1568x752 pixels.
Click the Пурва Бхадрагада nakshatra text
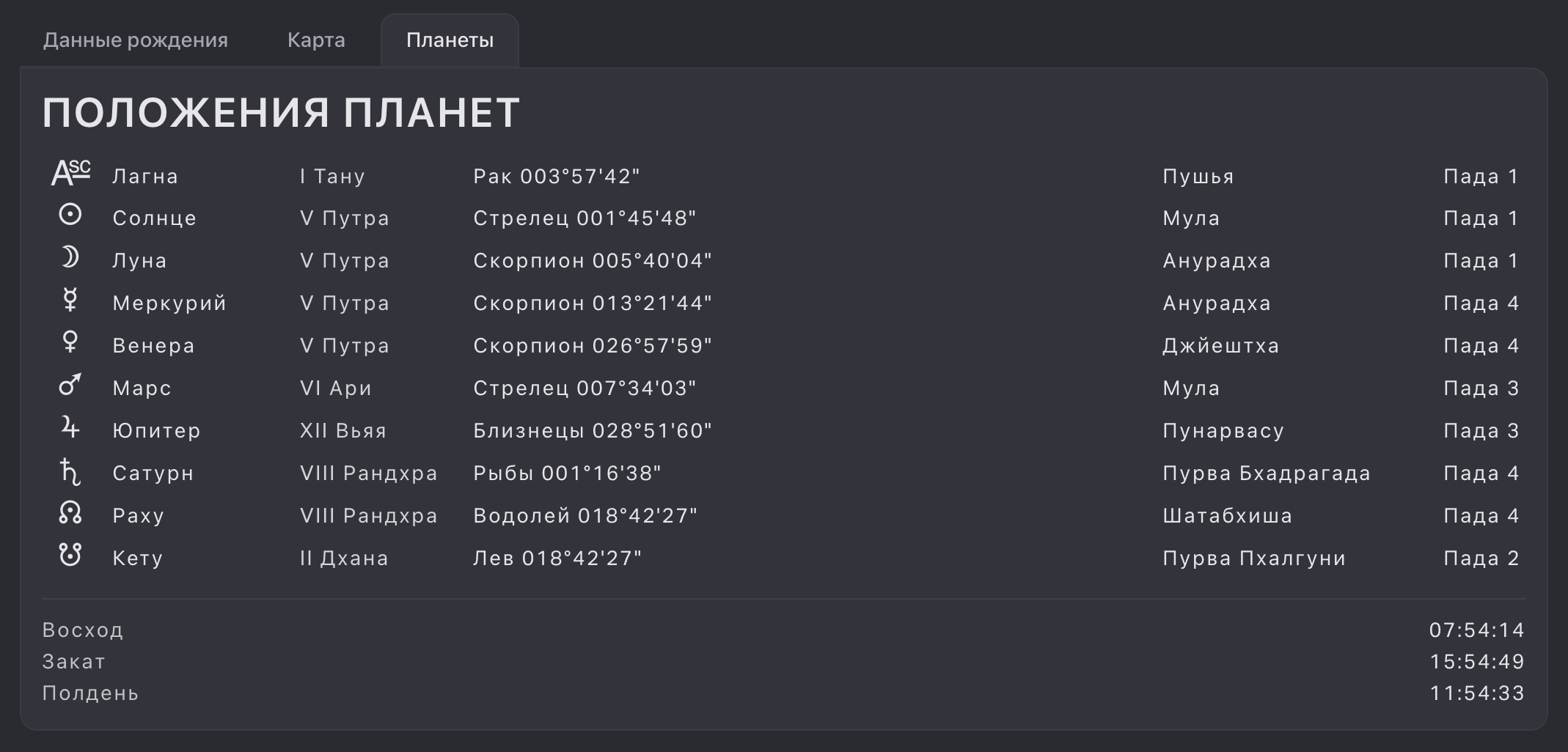tap(1266, 473)
